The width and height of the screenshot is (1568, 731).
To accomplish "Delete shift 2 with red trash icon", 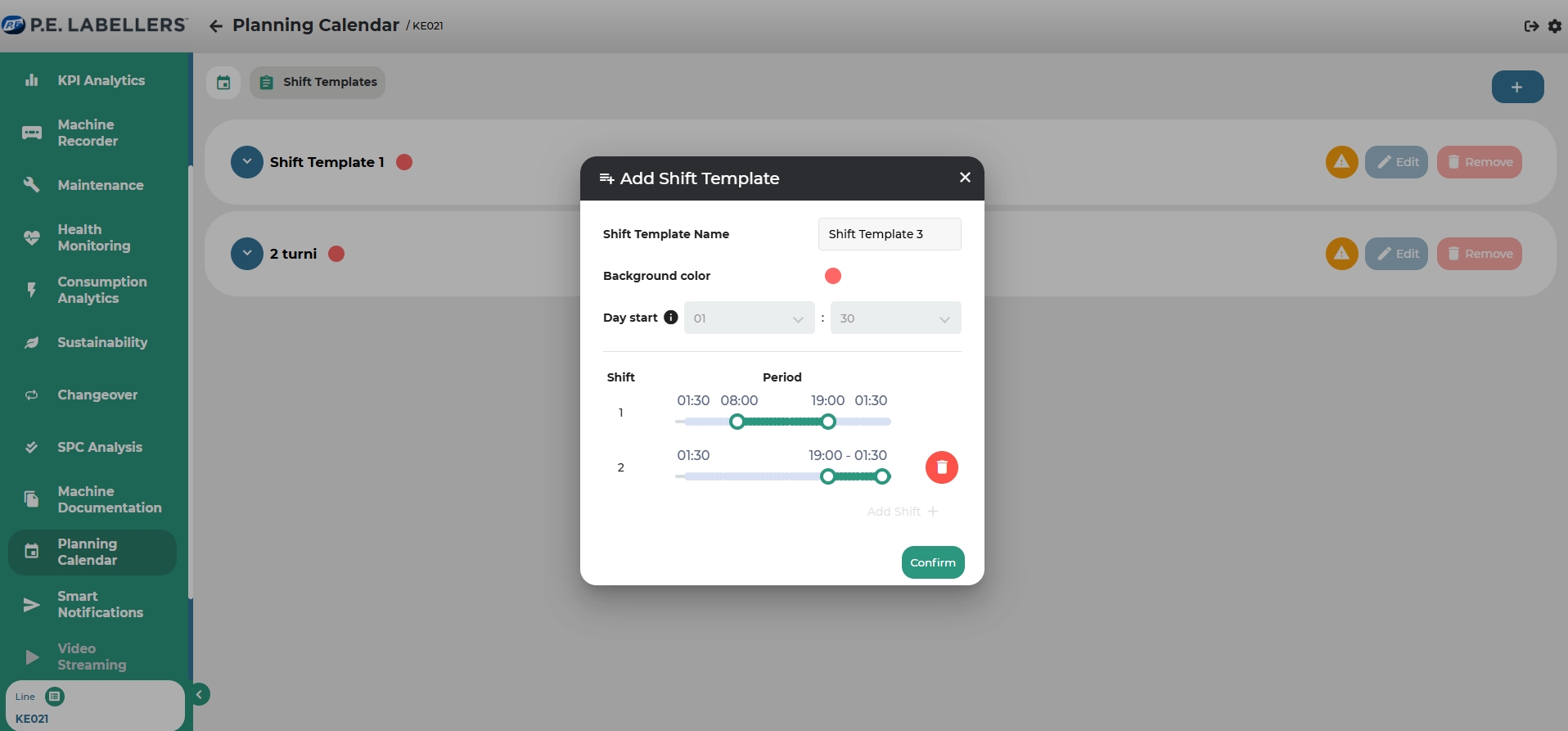I will pos(941,467).
